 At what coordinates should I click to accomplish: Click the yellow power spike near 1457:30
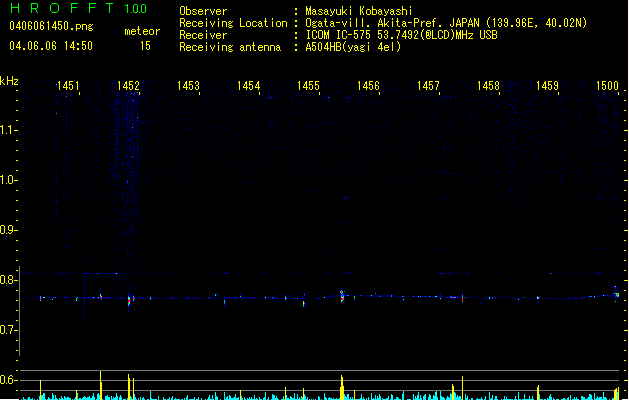click(x=463, y=388)
